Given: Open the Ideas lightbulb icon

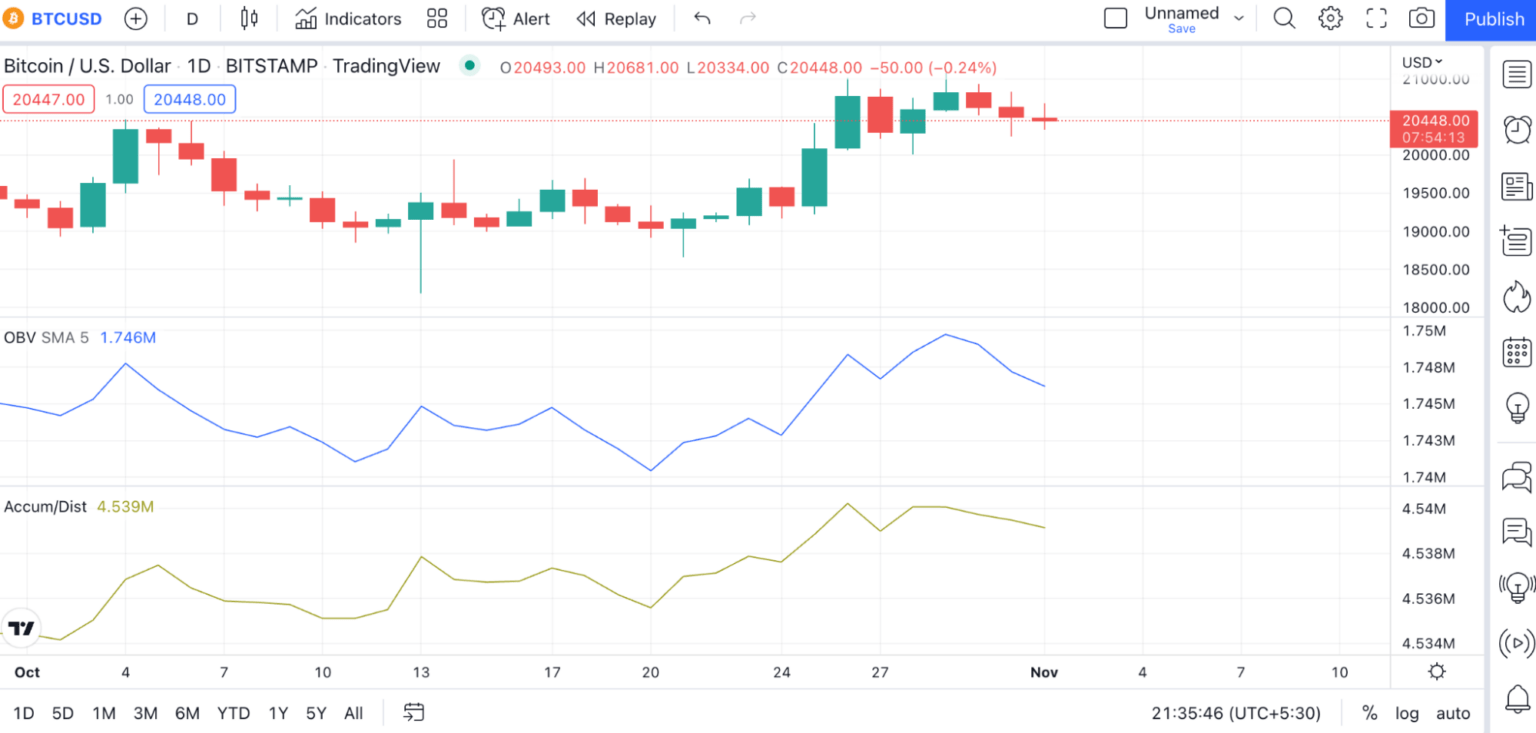Looking at the screenshot, I should pos(1517,407).
